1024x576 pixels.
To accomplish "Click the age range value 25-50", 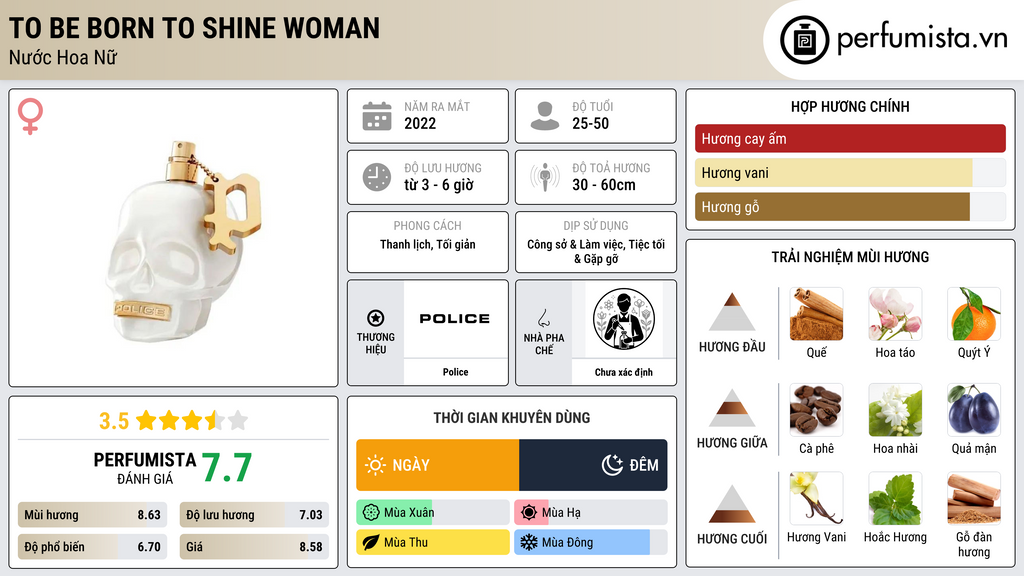I will [590, 123].
